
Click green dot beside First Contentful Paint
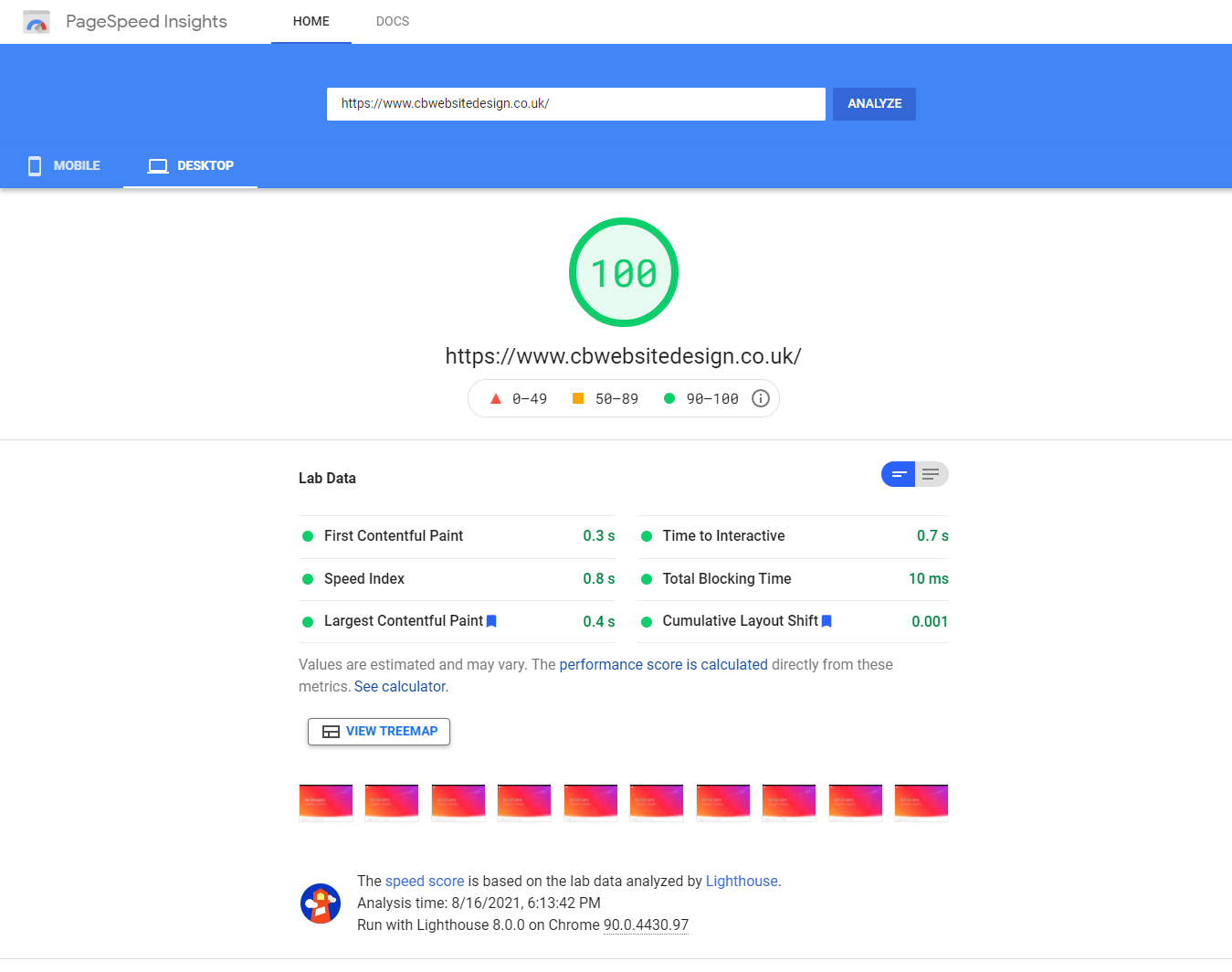[x=308, y=536]
